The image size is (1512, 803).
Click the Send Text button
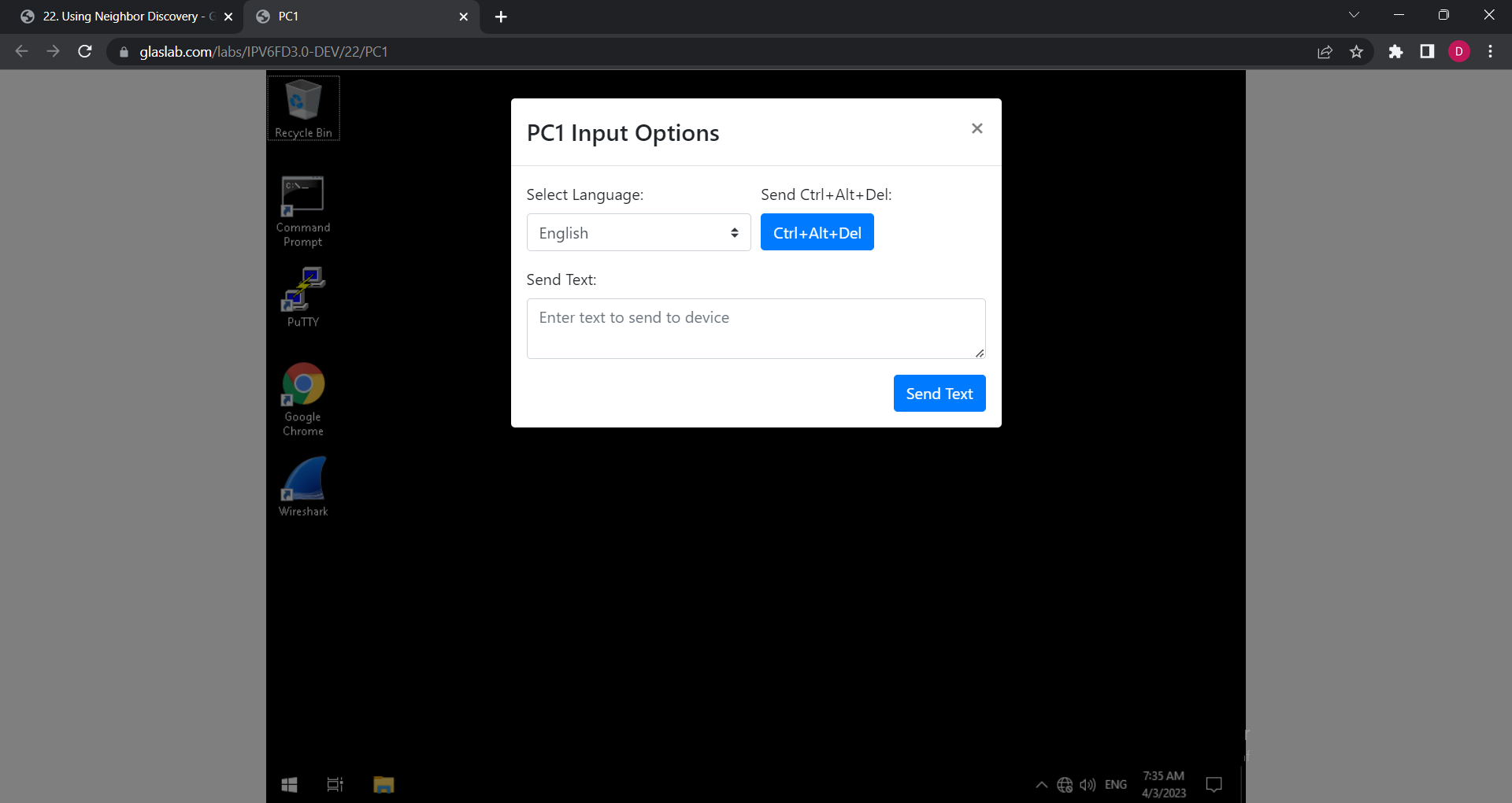click(x=939, y=394)
